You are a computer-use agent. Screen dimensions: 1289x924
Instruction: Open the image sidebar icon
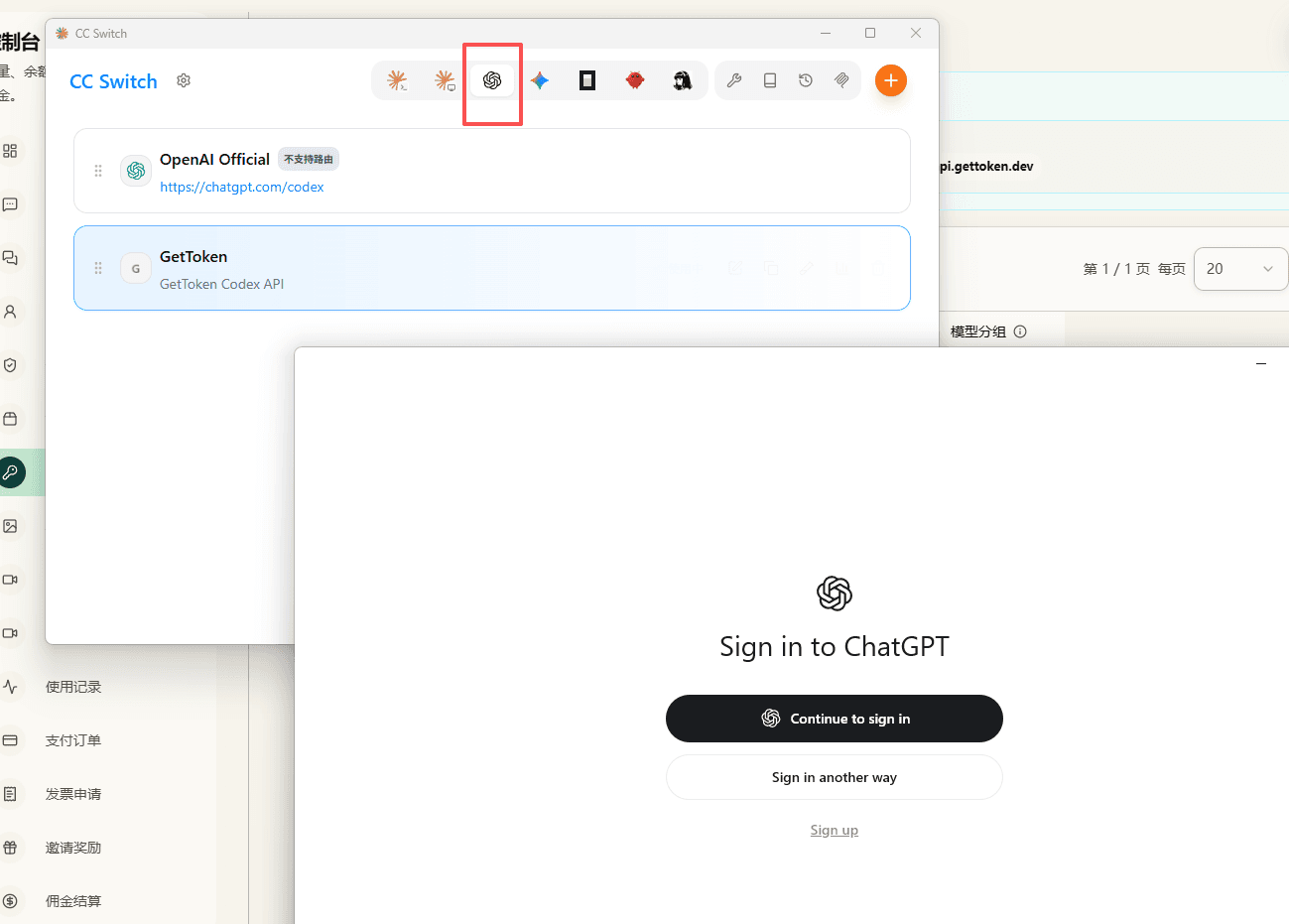10,526
